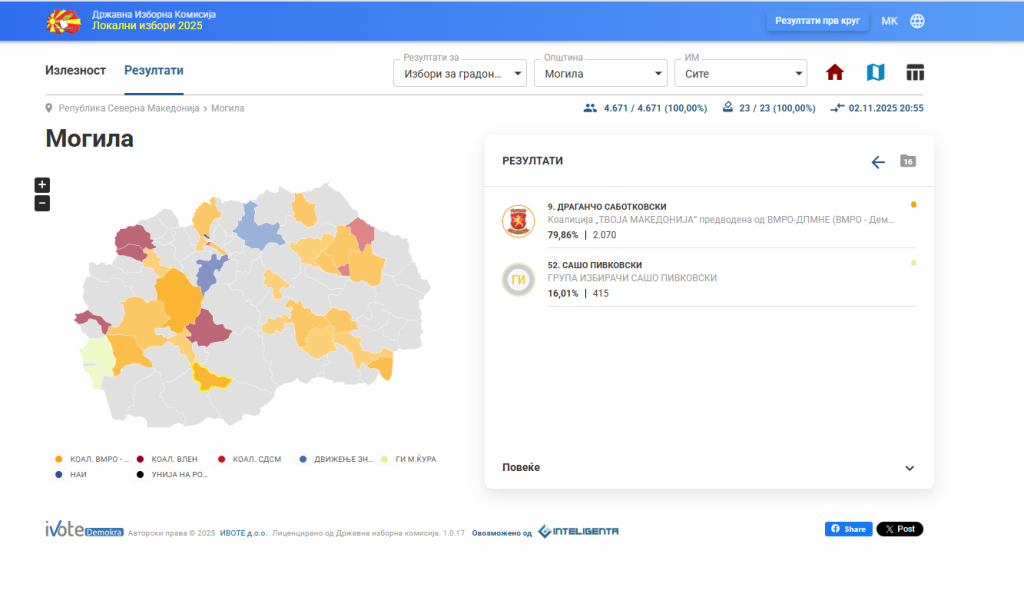Open the 'Резултати за' election type dropdown

pos(461,73)
